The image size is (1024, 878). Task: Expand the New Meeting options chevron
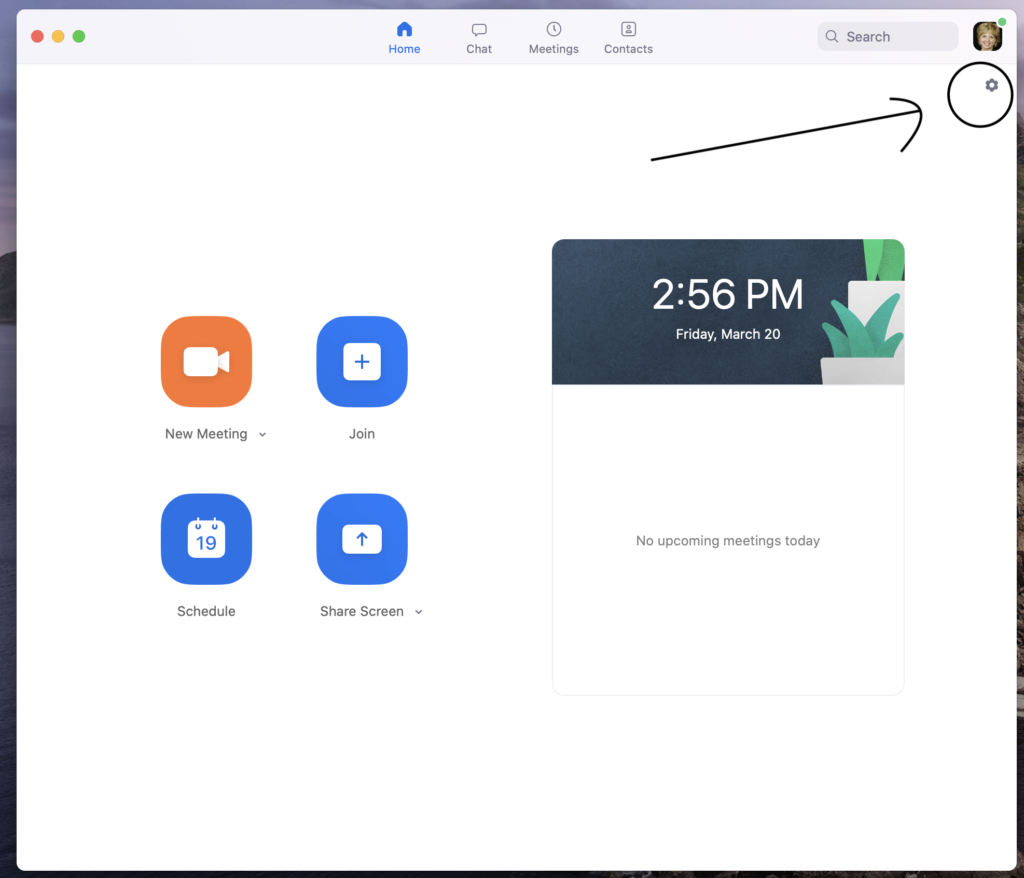pyautogui.click(x=263, y=434)
